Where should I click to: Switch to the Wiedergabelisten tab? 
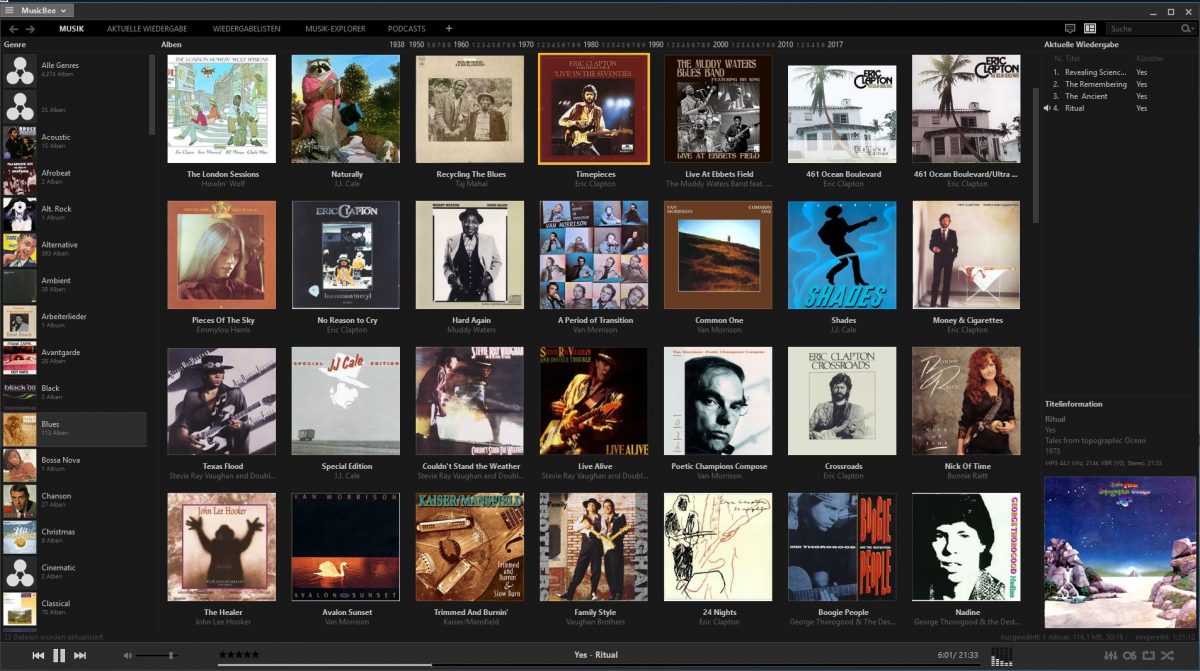[246, 29]
